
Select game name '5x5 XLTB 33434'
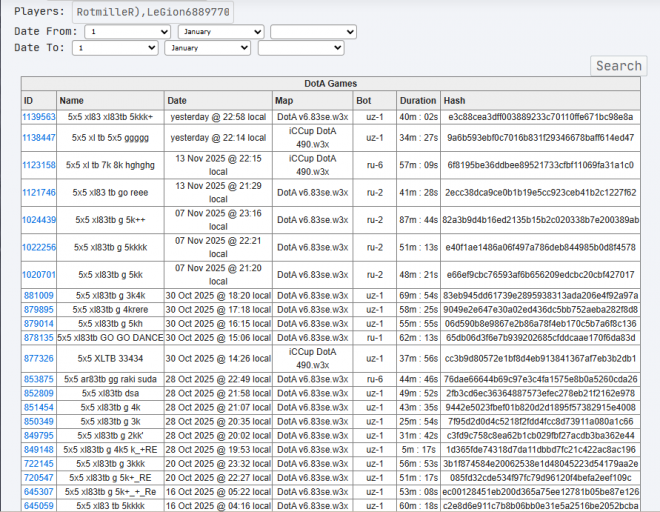click(110, 358)
